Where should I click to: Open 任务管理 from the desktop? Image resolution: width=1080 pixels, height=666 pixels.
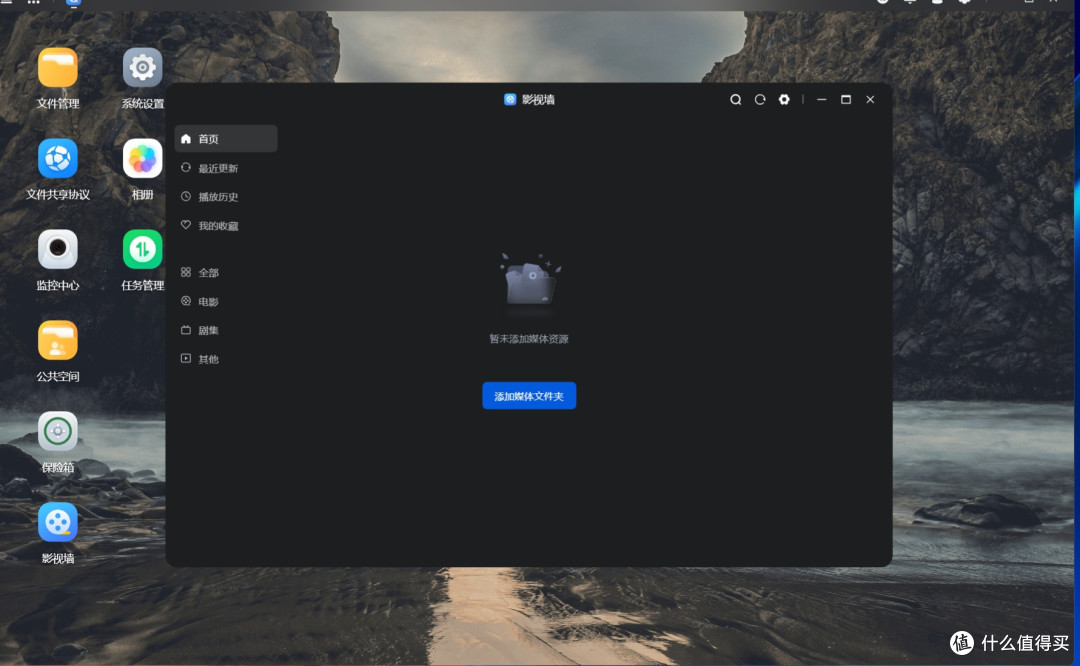coord(143,249)
